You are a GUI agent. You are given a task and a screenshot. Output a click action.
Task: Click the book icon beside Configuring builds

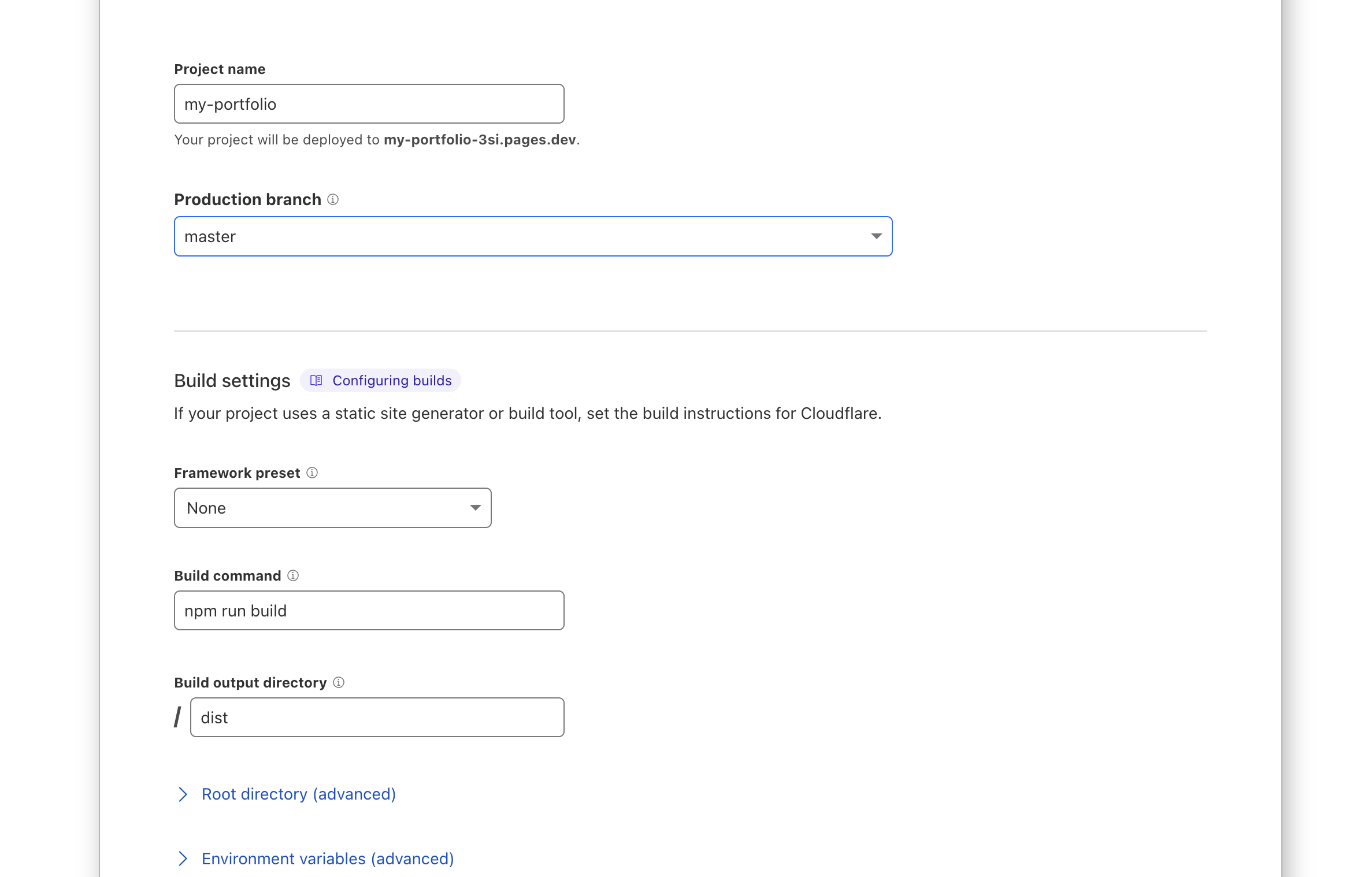pyautogui.click(x=316, y=380)
